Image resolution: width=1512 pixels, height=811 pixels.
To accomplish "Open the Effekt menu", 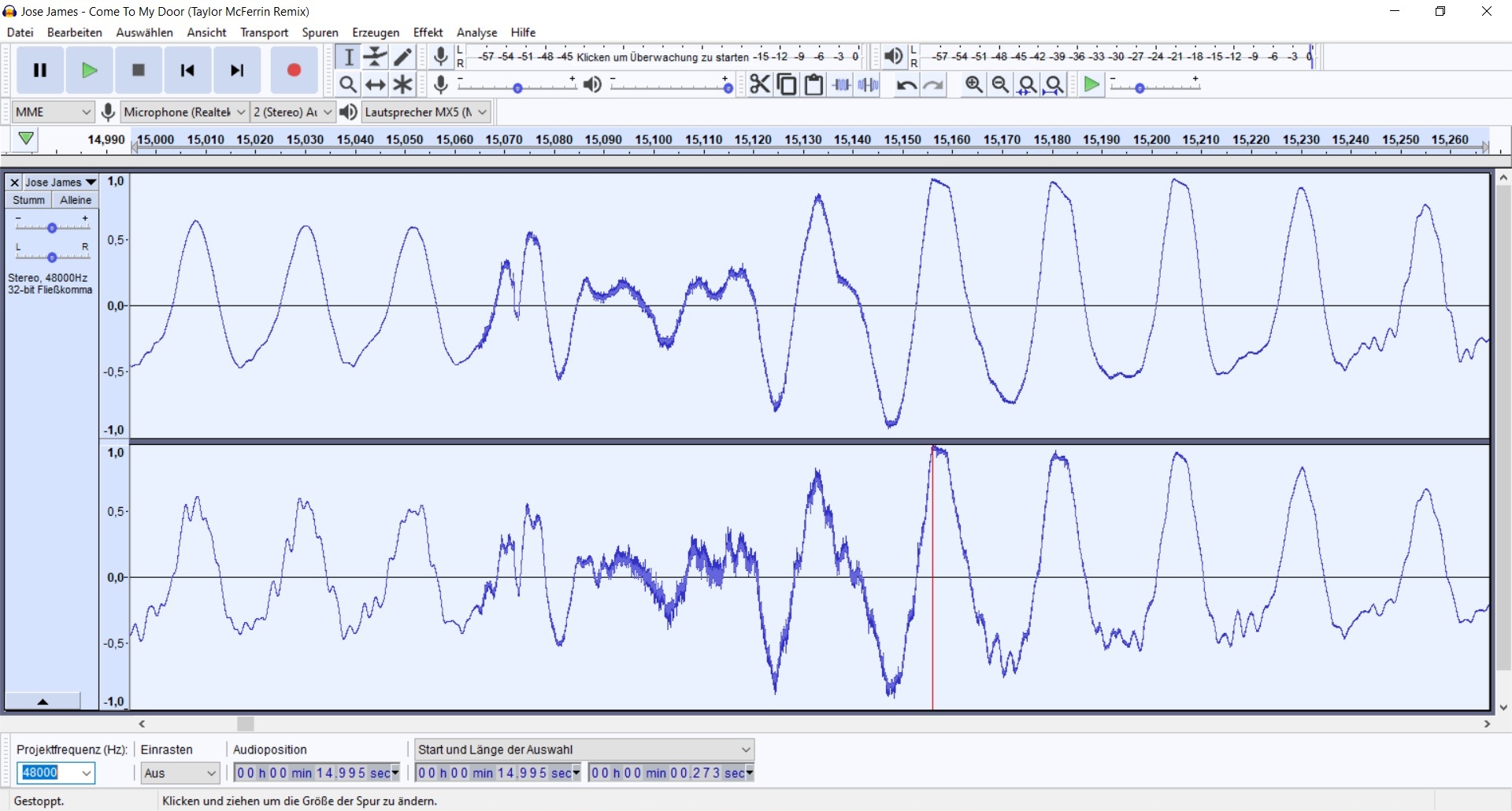I will pyautogui.click(x=428, y=32).
